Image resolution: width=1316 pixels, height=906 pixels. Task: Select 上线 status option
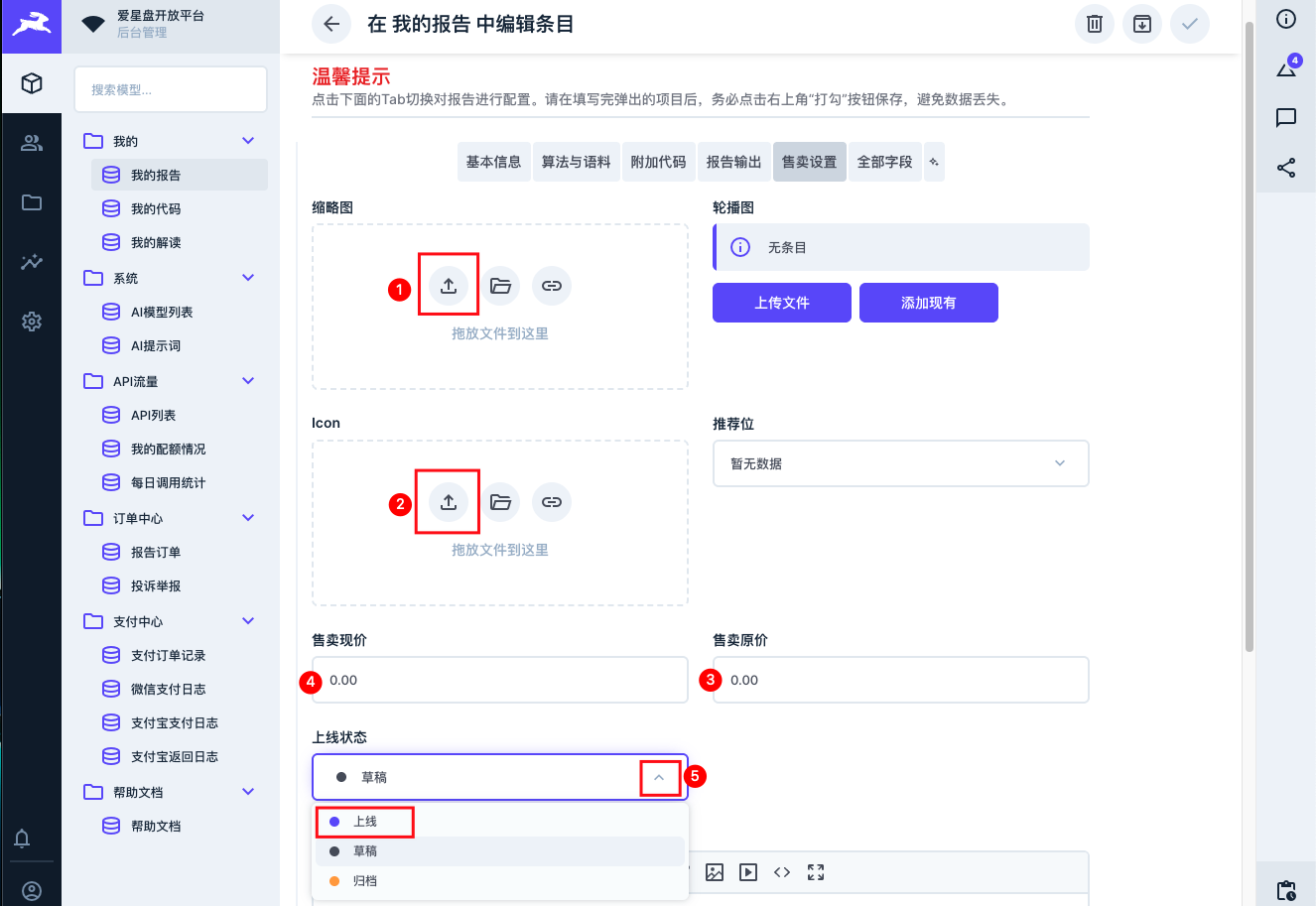tap(365, 822)
